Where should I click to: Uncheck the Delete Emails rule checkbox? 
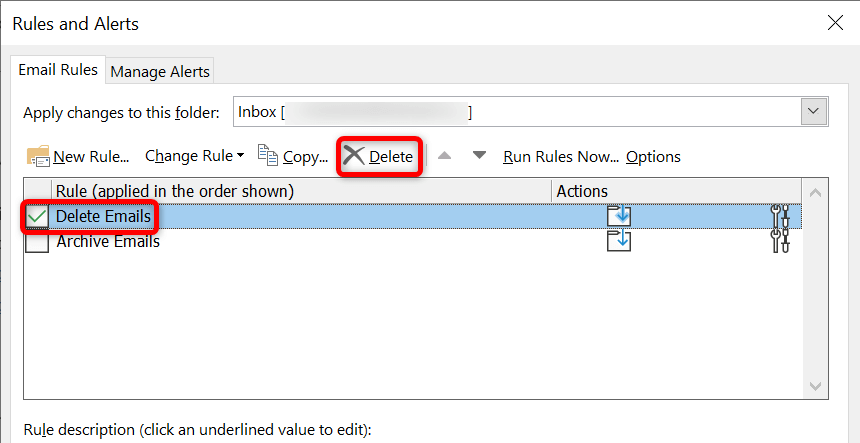click(37, 216)
